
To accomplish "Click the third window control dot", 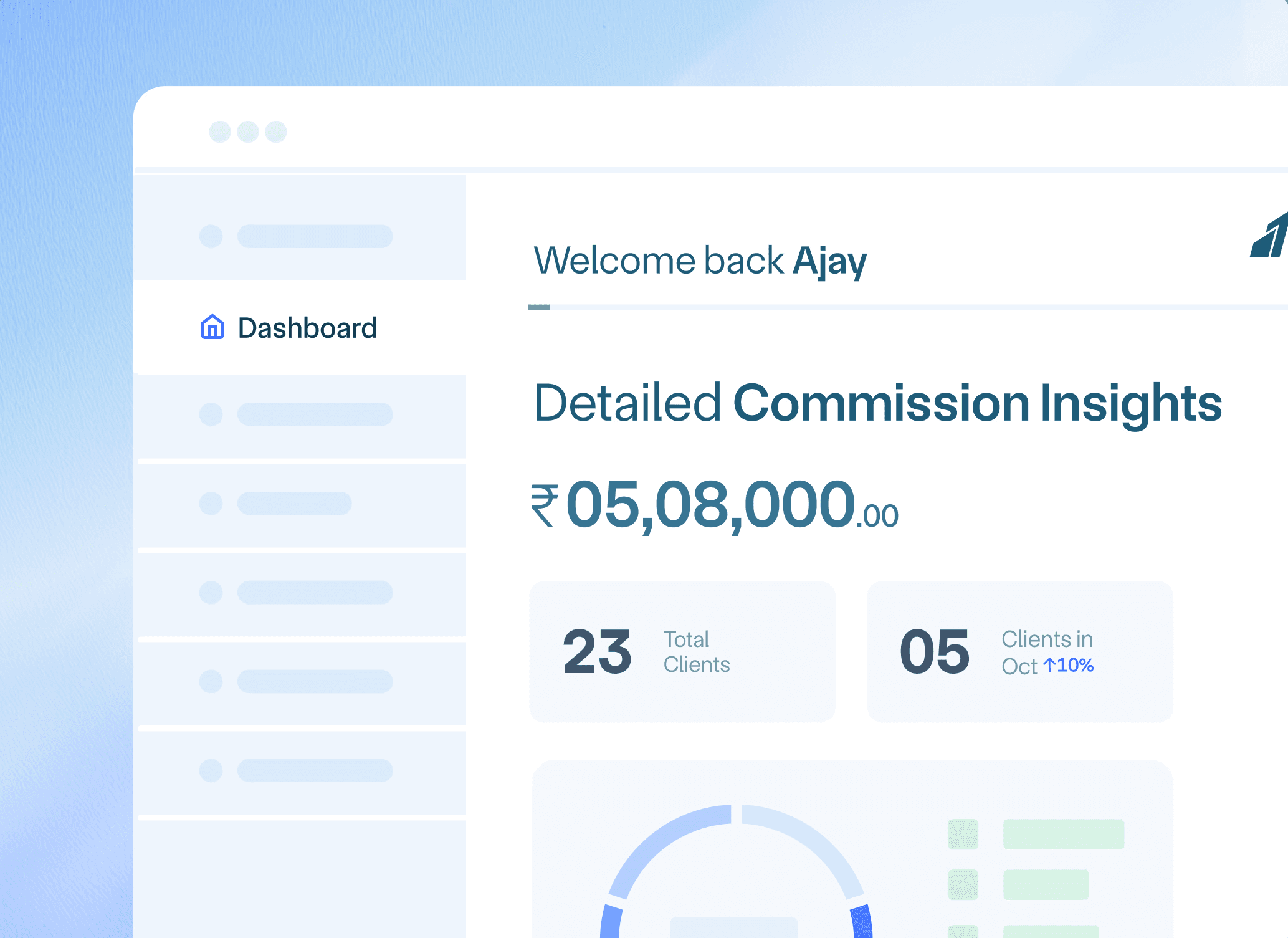I will coord(276,132).
